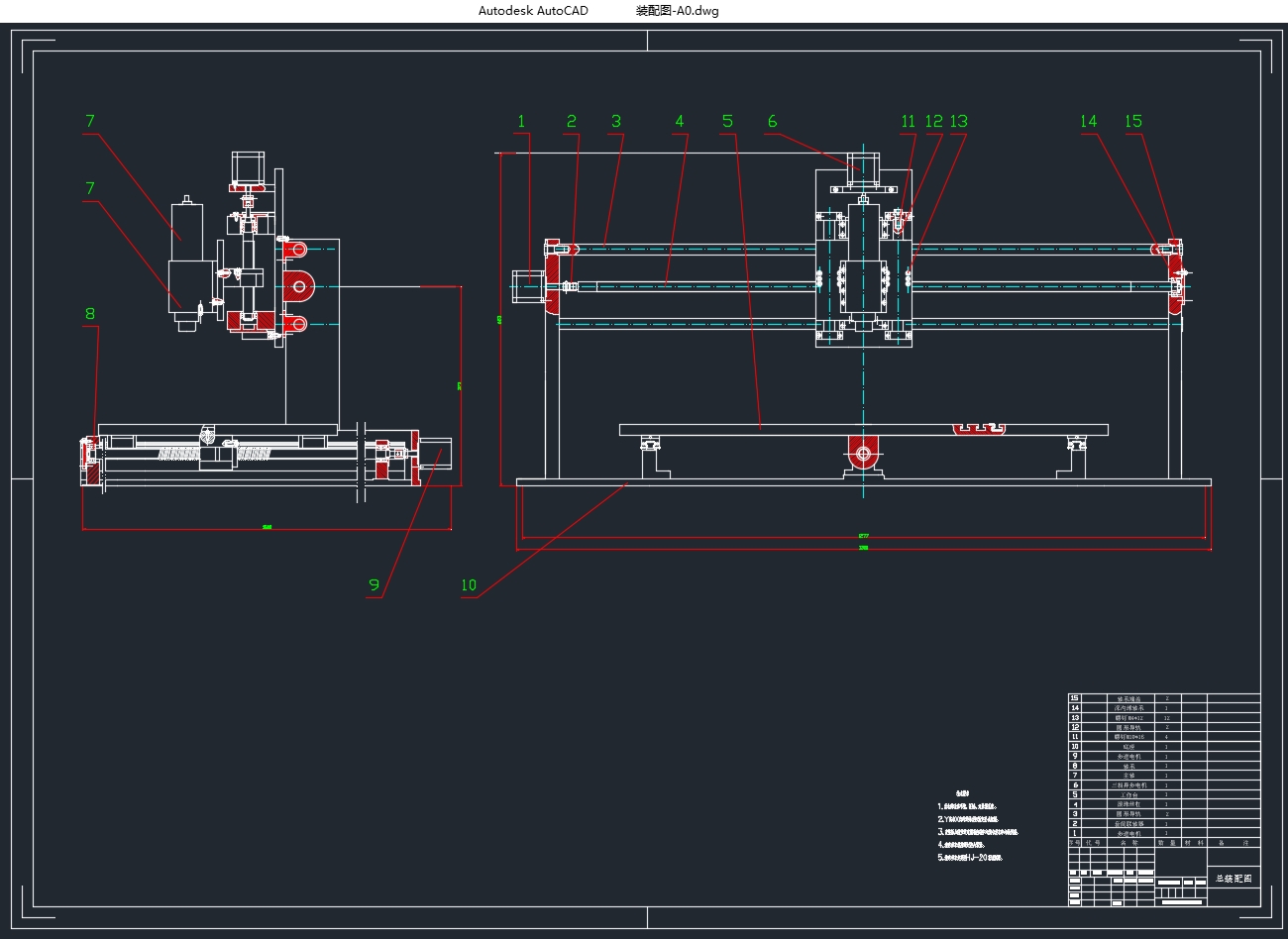Click the green part label 1 callout
Viewport: 1288px width, 939px height.
pyautogui.click(x=521, y=122)
